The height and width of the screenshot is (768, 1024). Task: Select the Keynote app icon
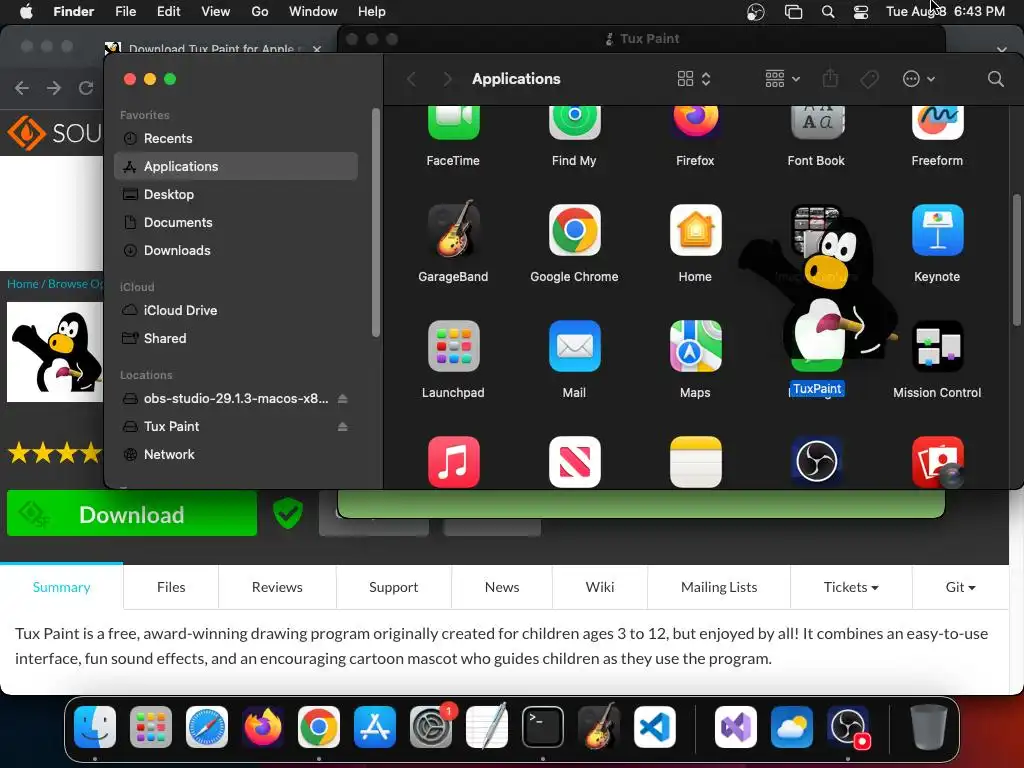pyautogui.click(x=937, y=230)
